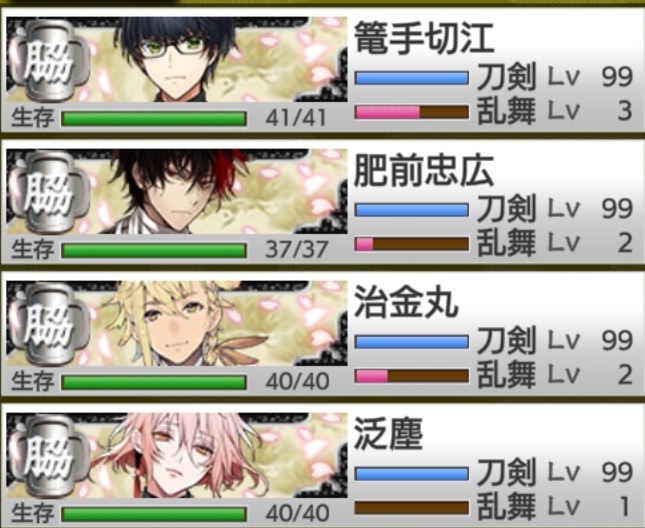Viewport: 645px width, 528px height.
Task: Select 篭手切江's portrait with glasses
Action: pyautogui.click(x=177, y=60)
